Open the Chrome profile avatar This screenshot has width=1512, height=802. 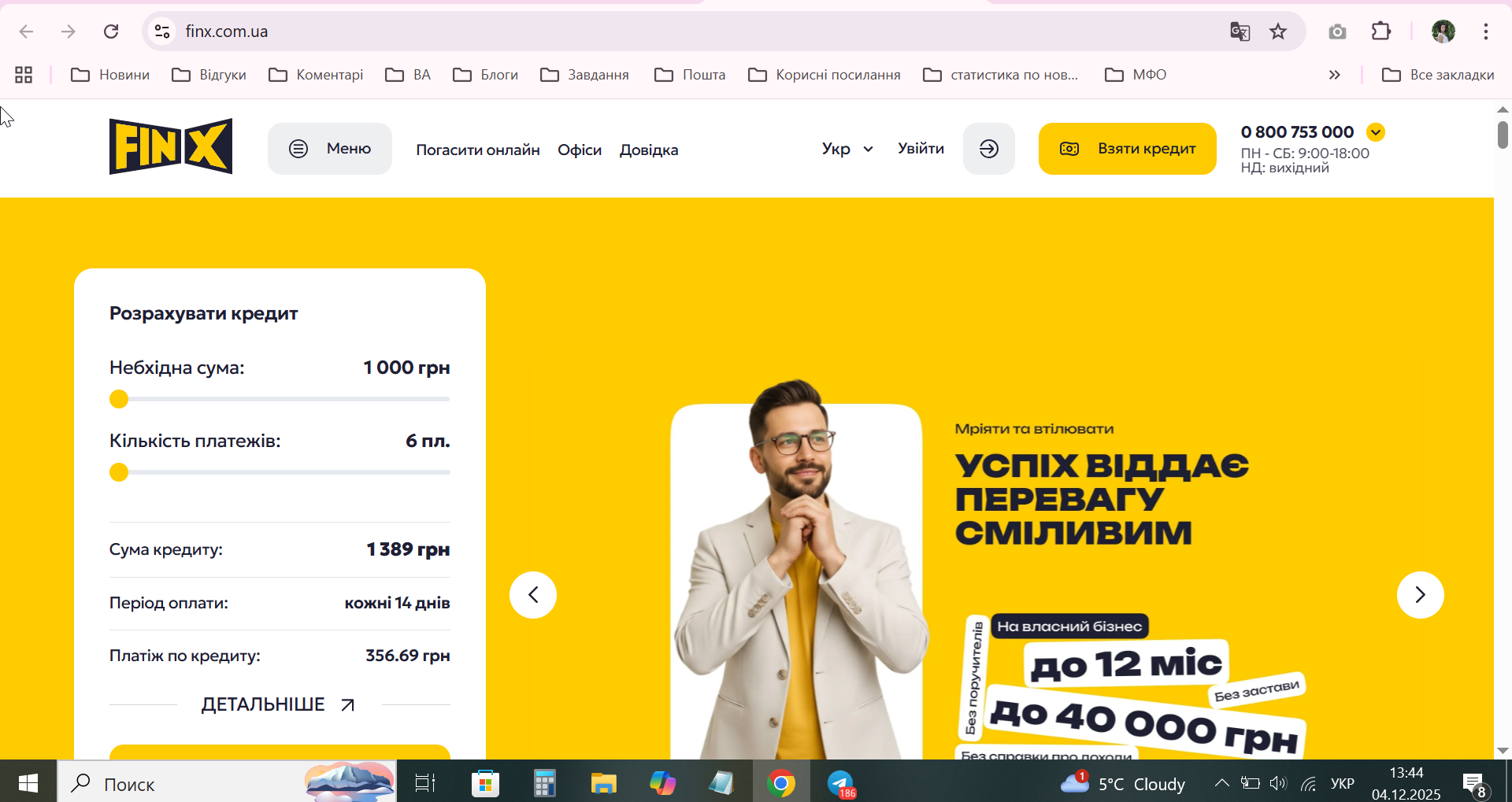tap(1443, 31)
